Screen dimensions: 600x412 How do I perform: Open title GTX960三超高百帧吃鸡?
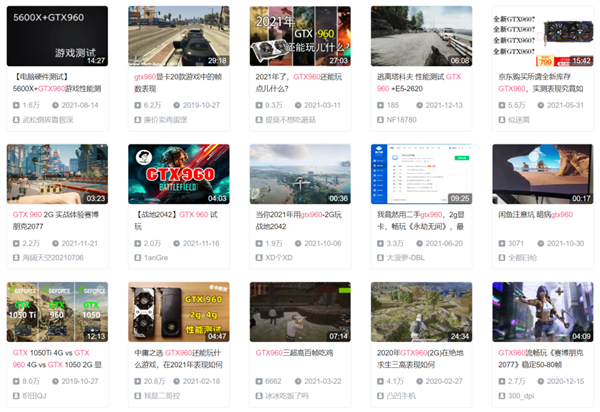click(294, 353)
